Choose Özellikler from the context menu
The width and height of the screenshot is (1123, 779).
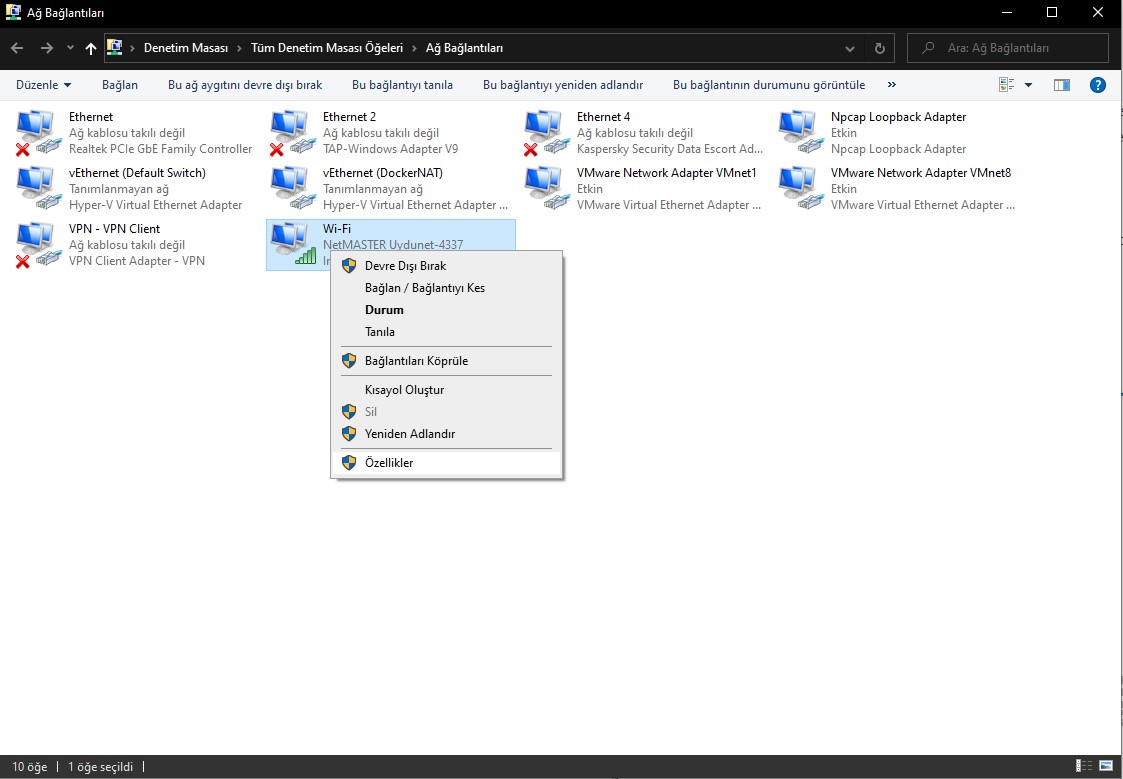pyautogui.click(x=389, y=463)
